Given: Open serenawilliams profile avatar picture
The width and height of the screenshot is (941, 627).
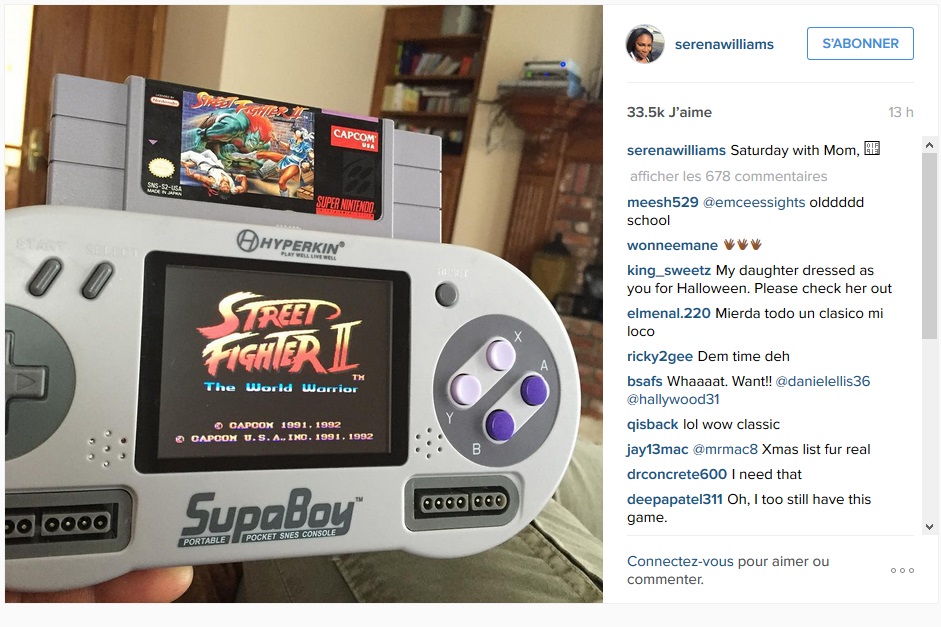Looking at the screenshot, I should point(645,44).
